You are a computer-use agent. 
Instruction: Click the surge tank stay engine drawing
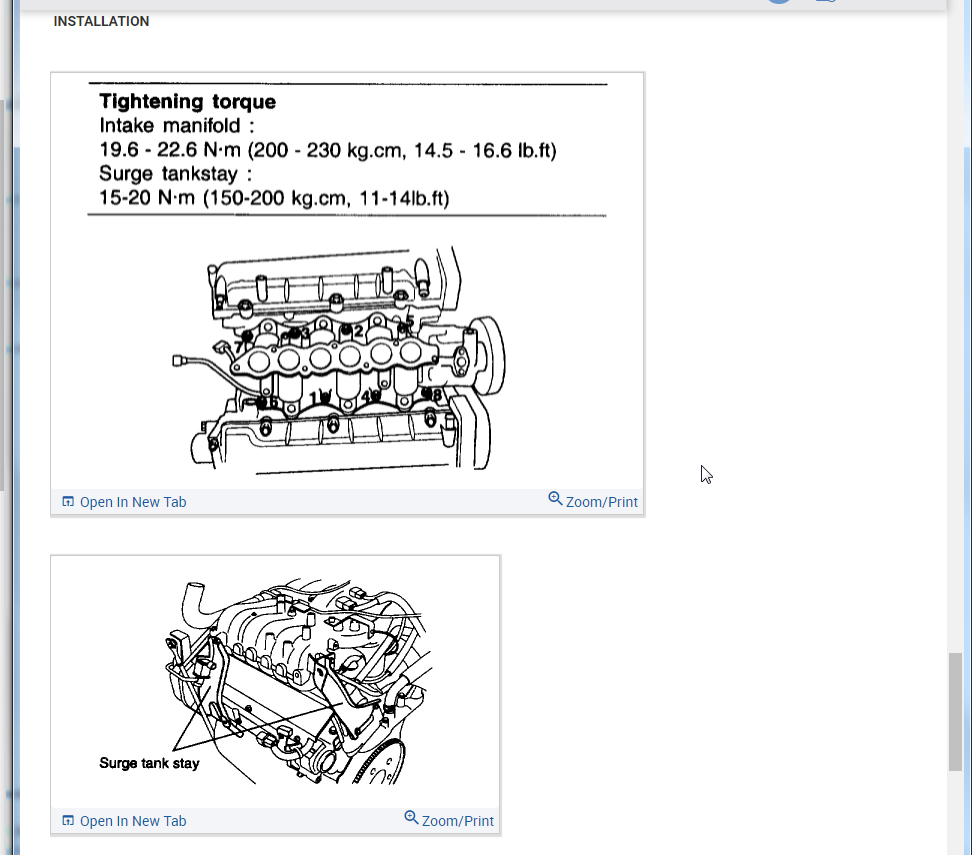click(299, 682)
